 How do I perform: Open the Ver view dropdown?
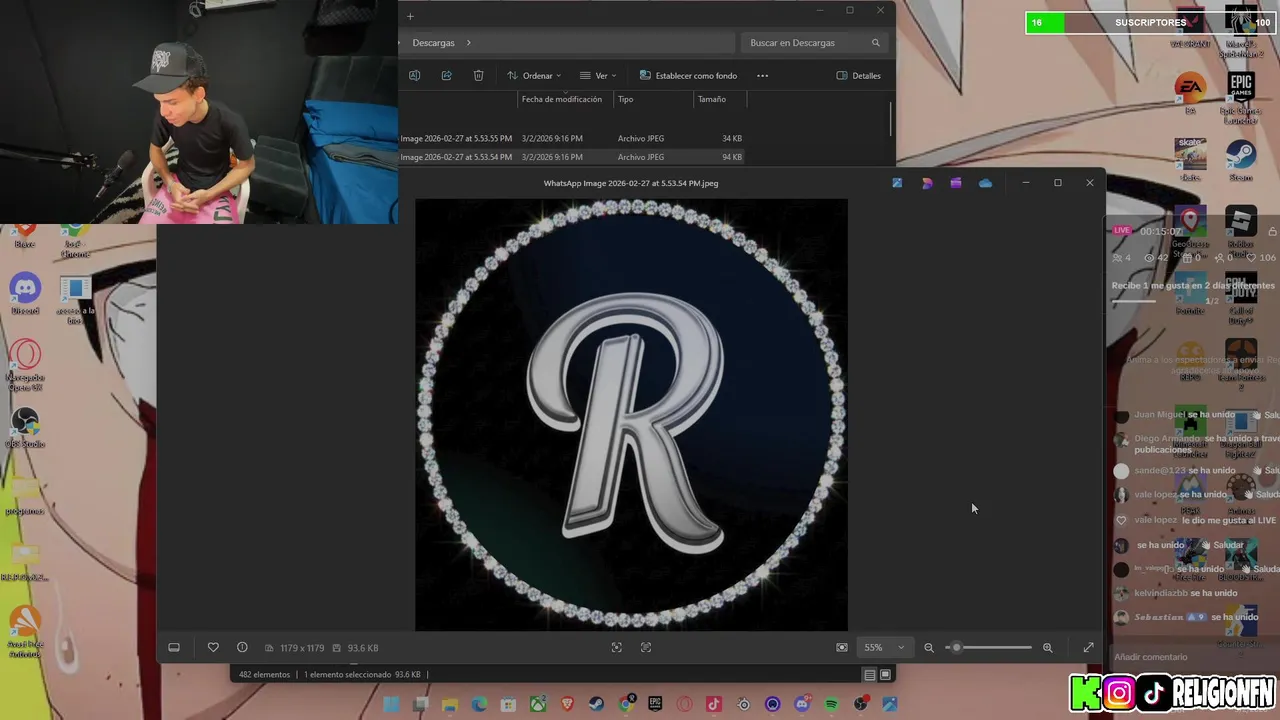tap(598, 76)
